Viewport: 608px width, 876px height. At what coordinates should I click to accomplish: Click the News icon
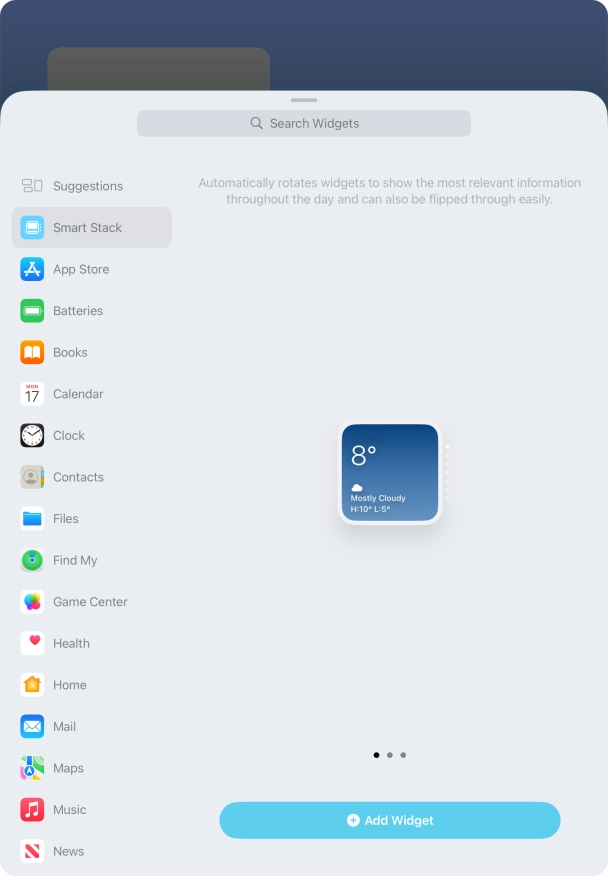pos(32,851)
